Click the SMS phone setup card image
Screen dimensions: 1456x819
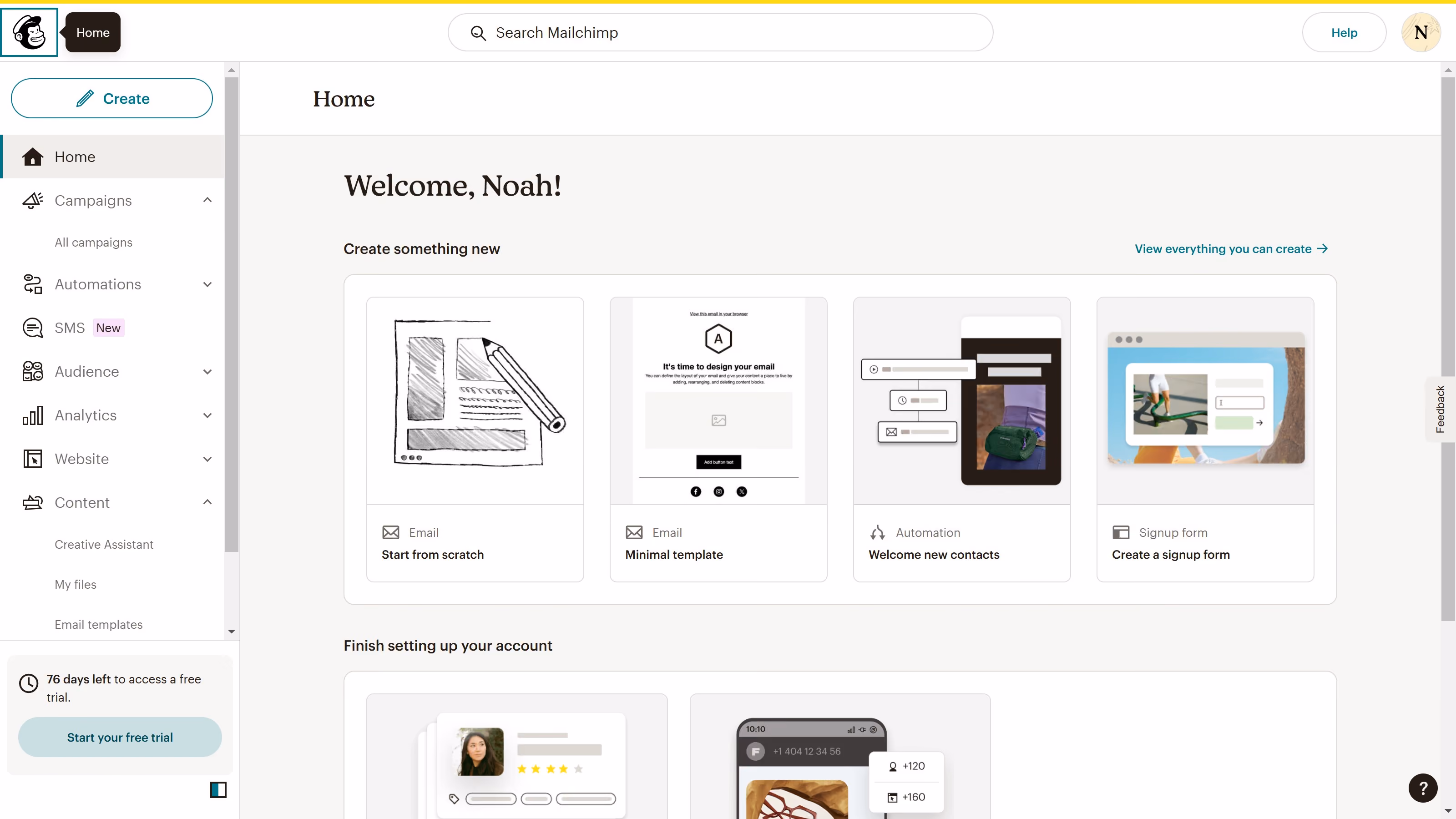(x=840, y=757)
